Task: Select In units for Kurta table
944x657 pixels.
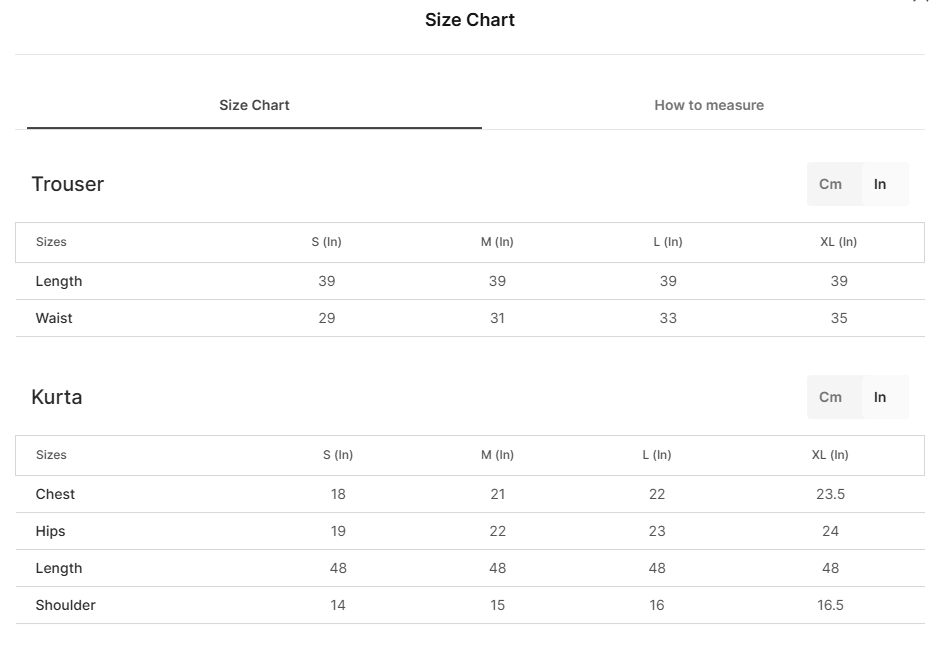Action: click(x=880, y=397)
